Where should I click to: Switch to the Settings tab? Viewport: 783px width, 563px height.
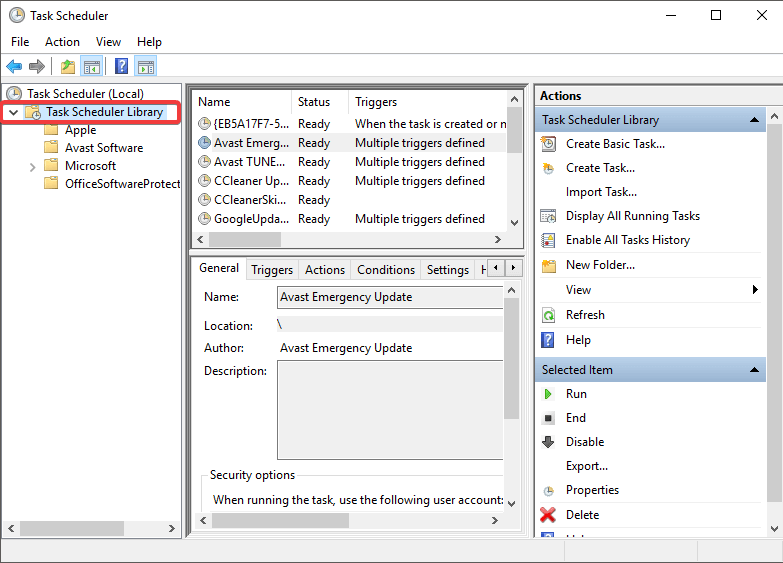pos(447,270)
